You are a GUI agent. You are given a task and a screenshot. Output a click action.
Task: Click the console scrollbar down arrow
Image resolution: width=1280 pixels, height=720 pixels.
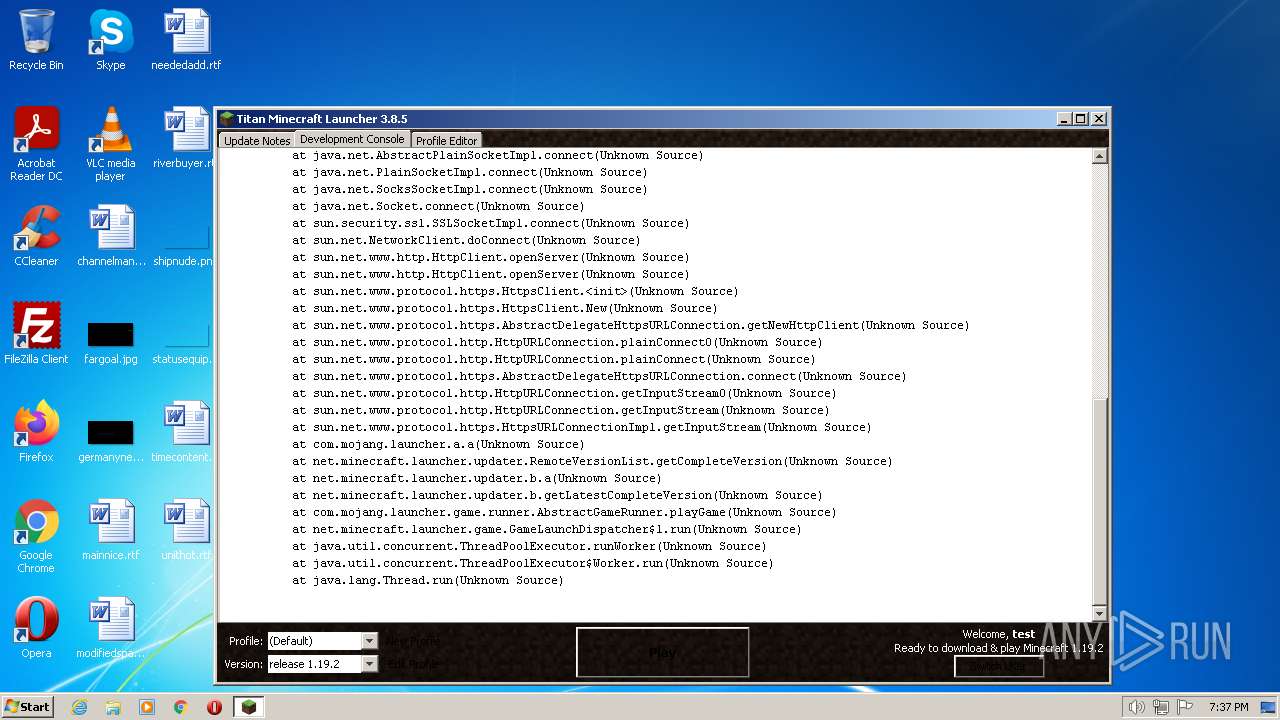click(1100, 613)
